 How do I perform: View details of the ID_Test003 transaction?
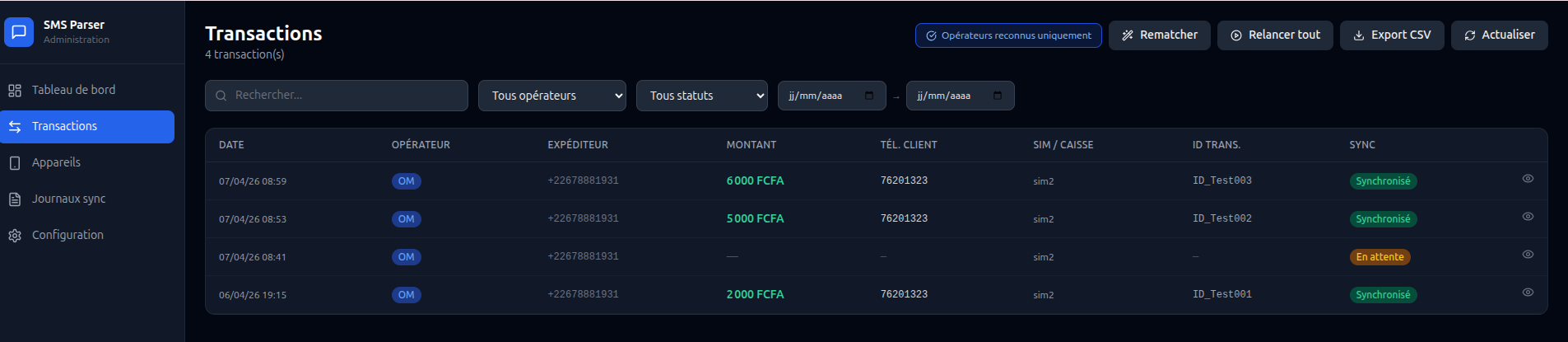click(1527, 179)
